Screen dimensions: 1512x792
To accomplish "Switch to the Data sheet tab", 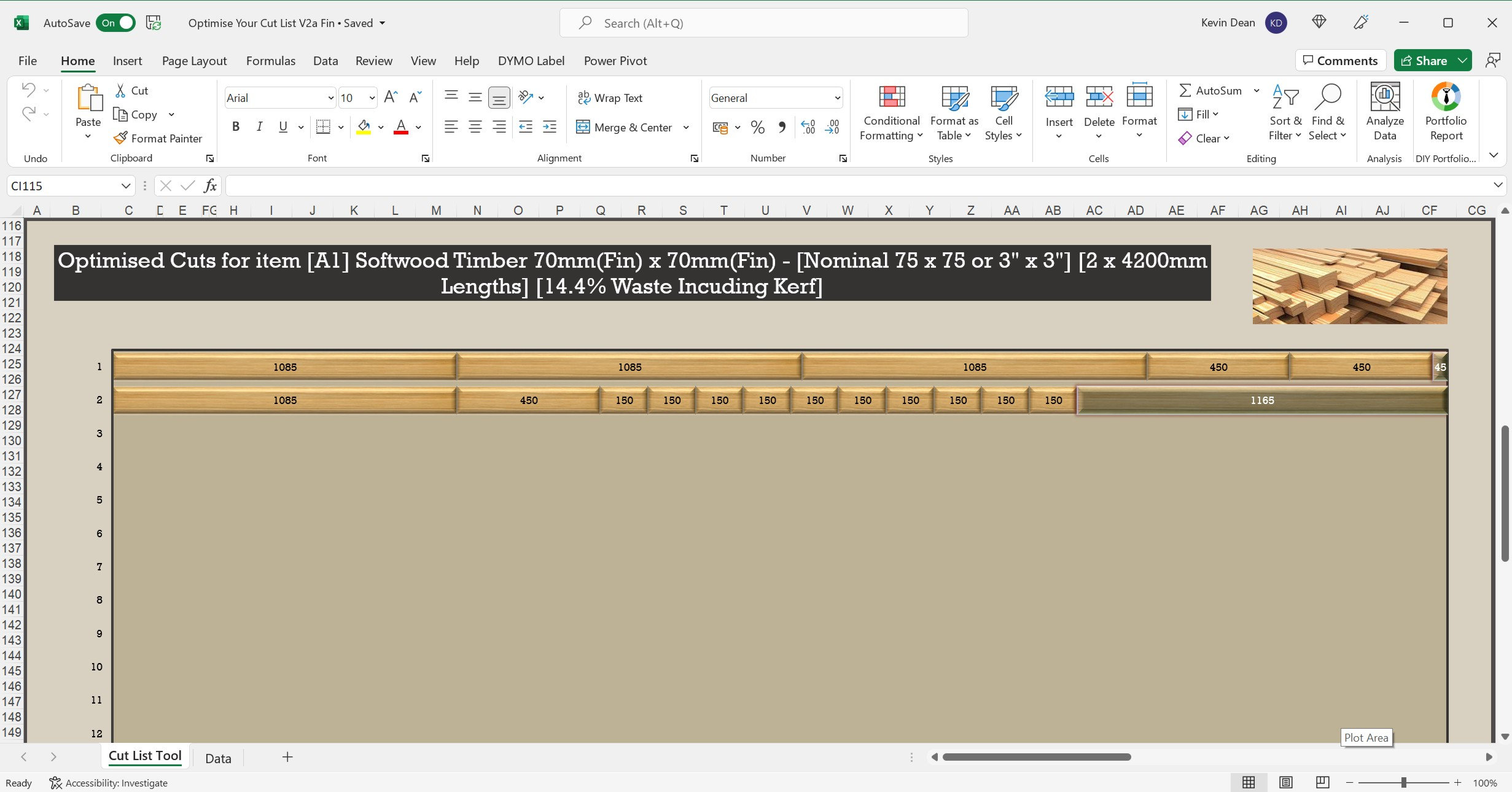I will (217, 758).
